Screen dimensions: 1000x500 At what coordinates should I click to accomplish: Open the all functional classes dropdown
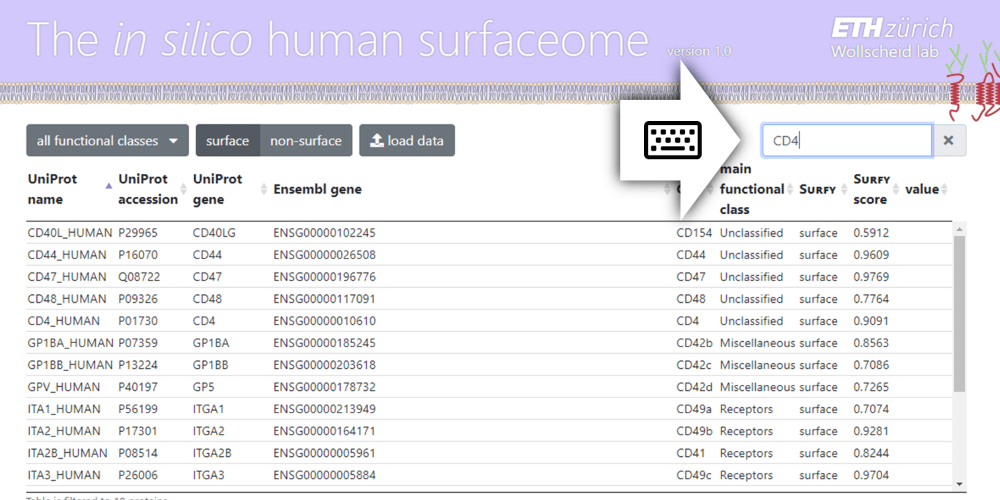pyautogui.click(x=107, y=140)
